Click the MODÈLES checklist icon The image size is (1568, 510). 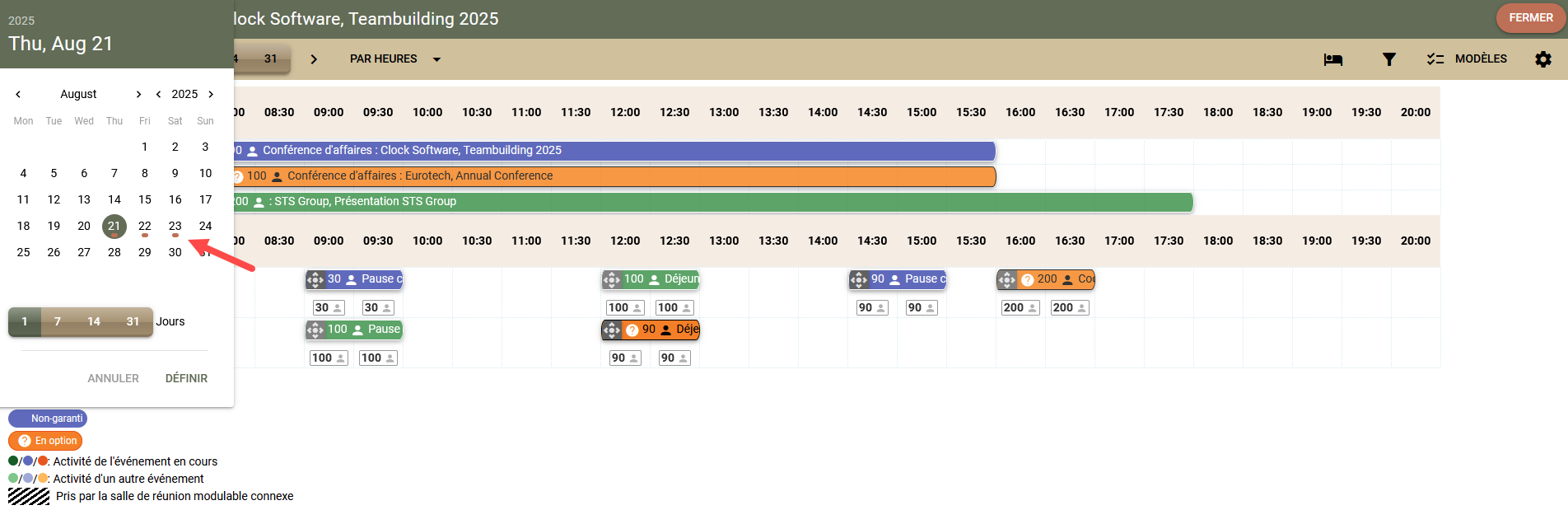(1435, 59)
